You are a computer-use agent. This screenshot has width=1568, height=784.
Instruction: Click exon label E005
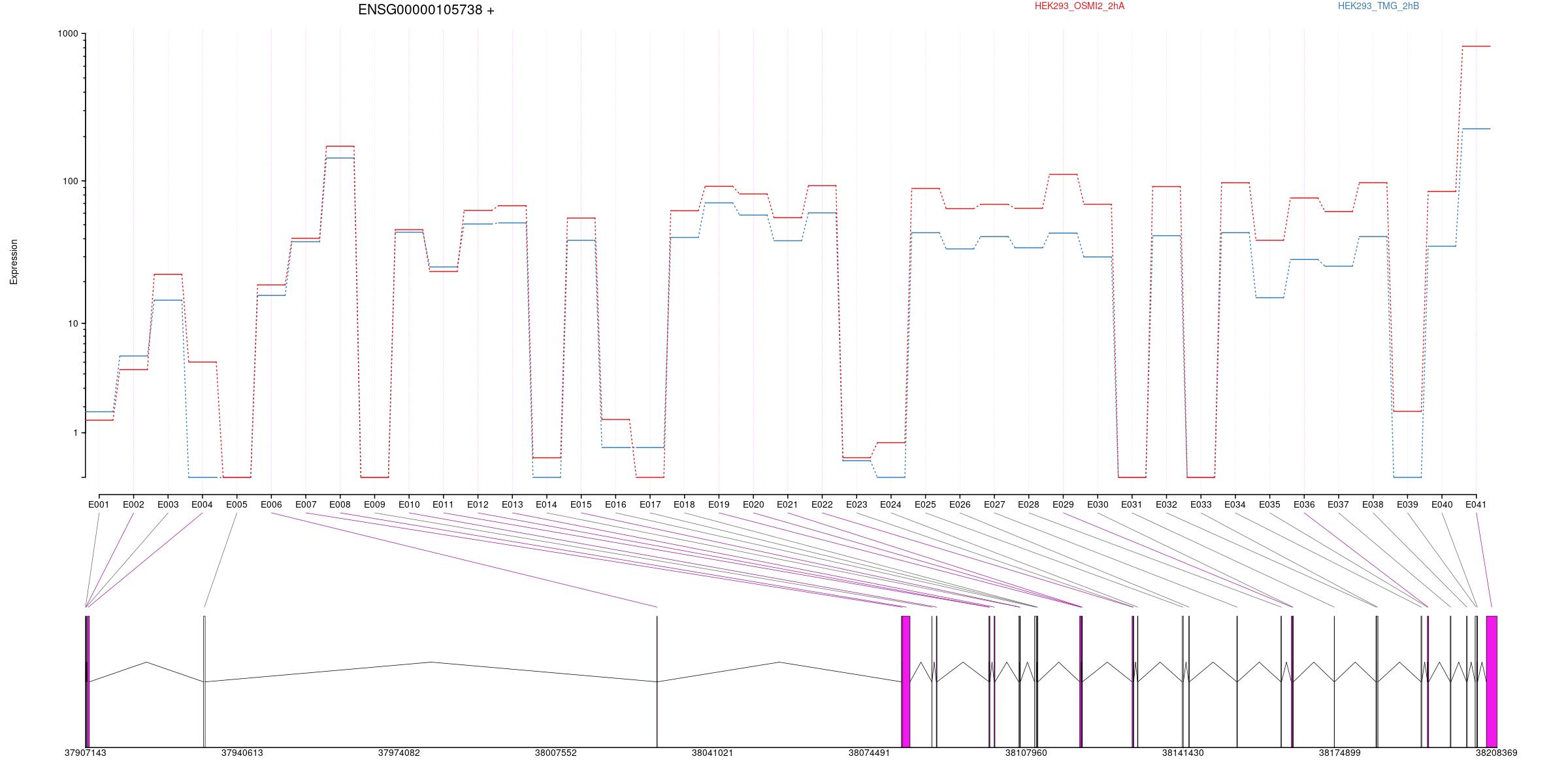click(237, 504)
